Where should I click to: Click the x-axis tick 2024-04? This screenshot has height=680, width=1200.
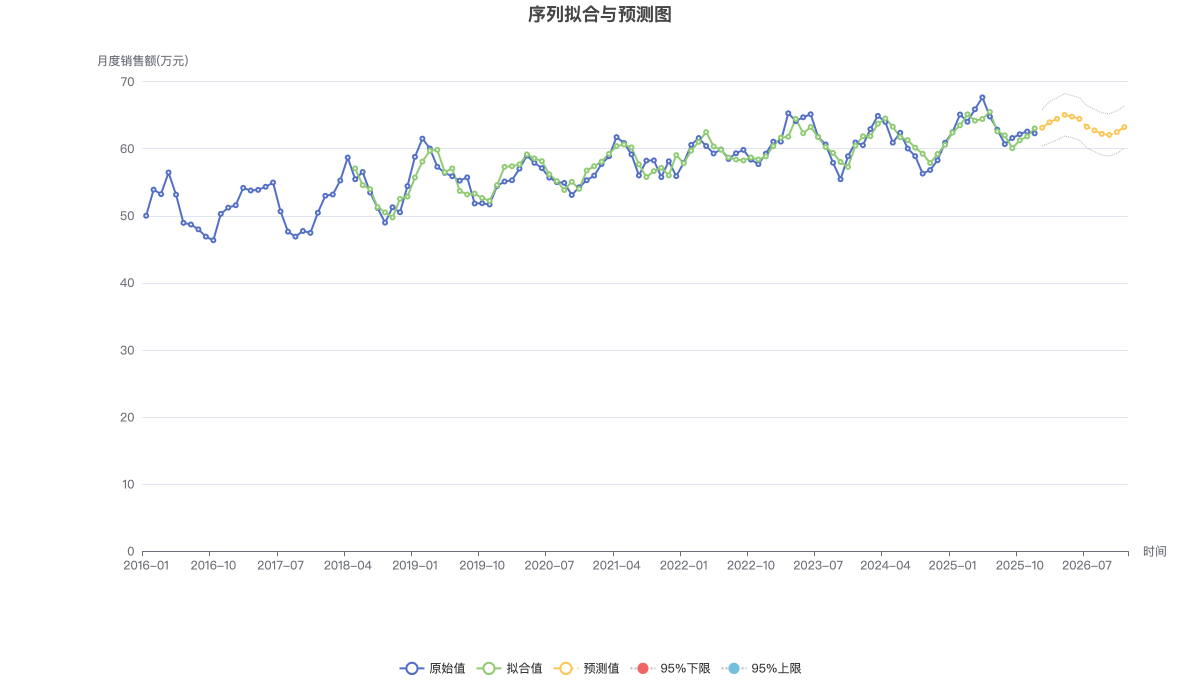tap(885, 565)
